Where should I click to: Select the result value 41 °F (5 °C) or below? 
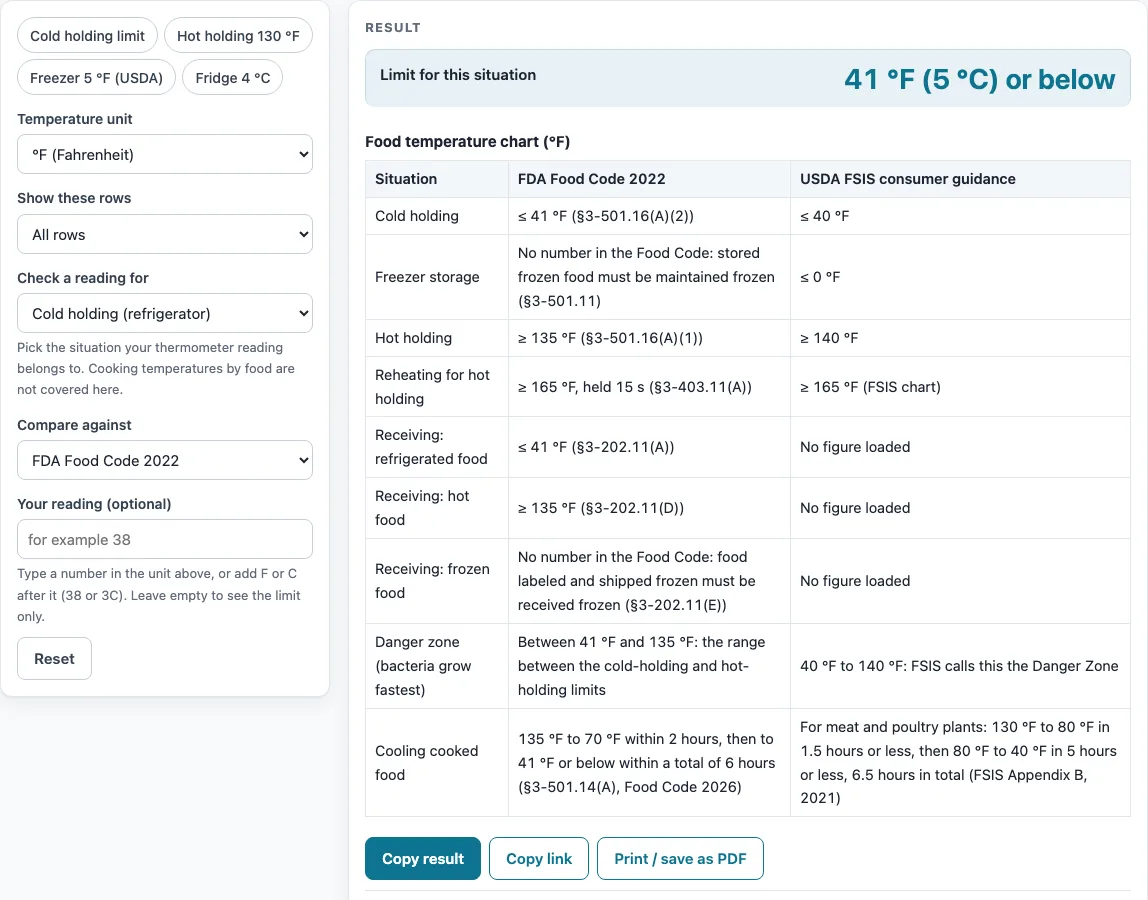980,79
